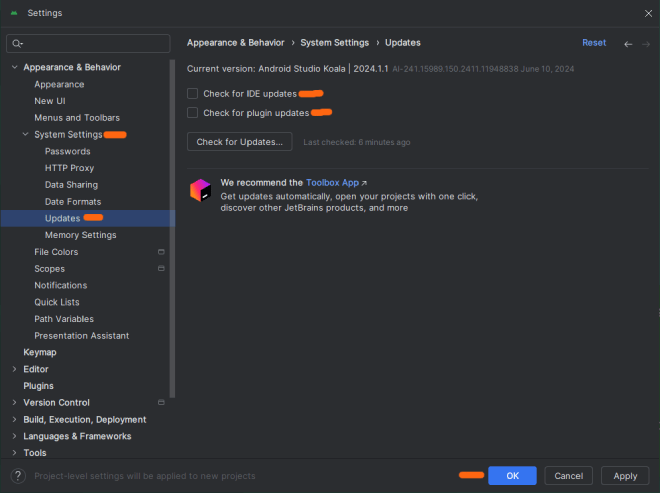This screenshot has width=660, height=493.
Task: Click the System Settings tree label
Action: [68, 134]
